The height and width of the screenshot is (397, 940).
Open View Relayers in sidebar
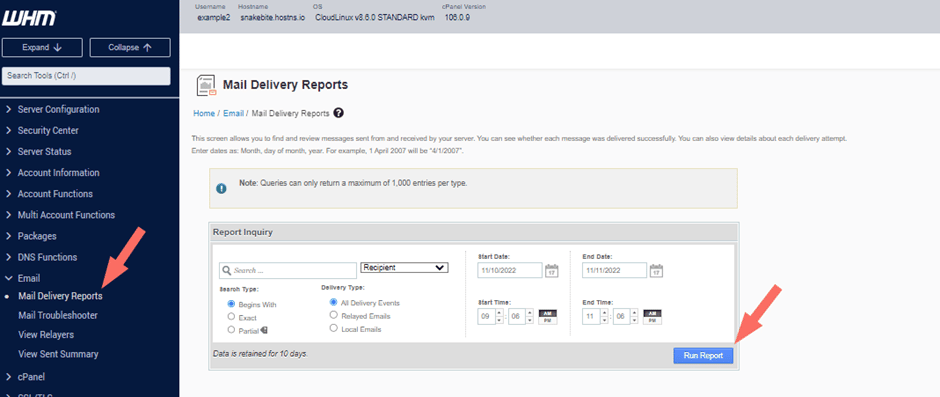click(x=46, y=334)
